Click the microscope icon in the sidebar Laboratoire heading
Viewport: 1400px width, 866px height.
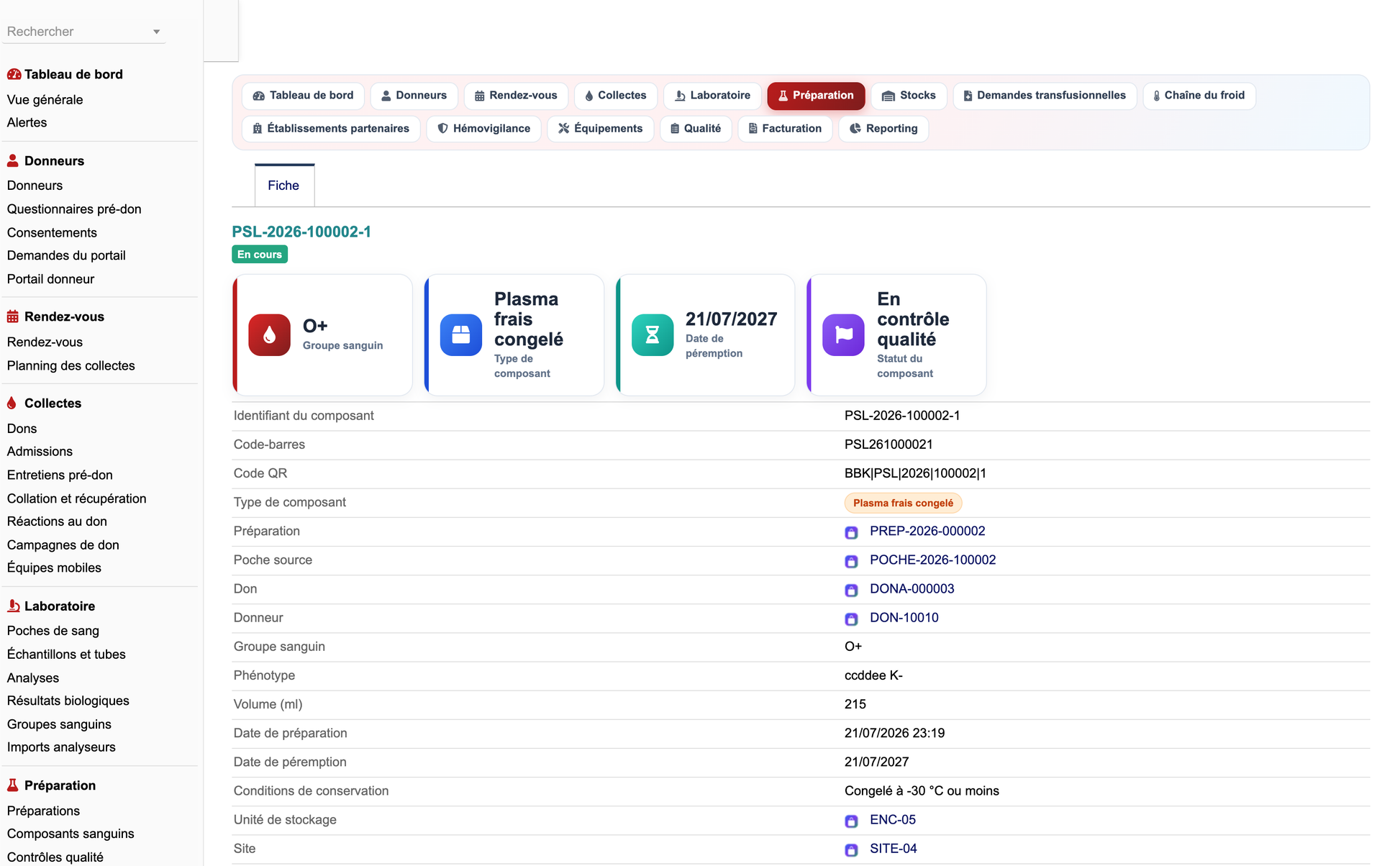tap(13, 606)
